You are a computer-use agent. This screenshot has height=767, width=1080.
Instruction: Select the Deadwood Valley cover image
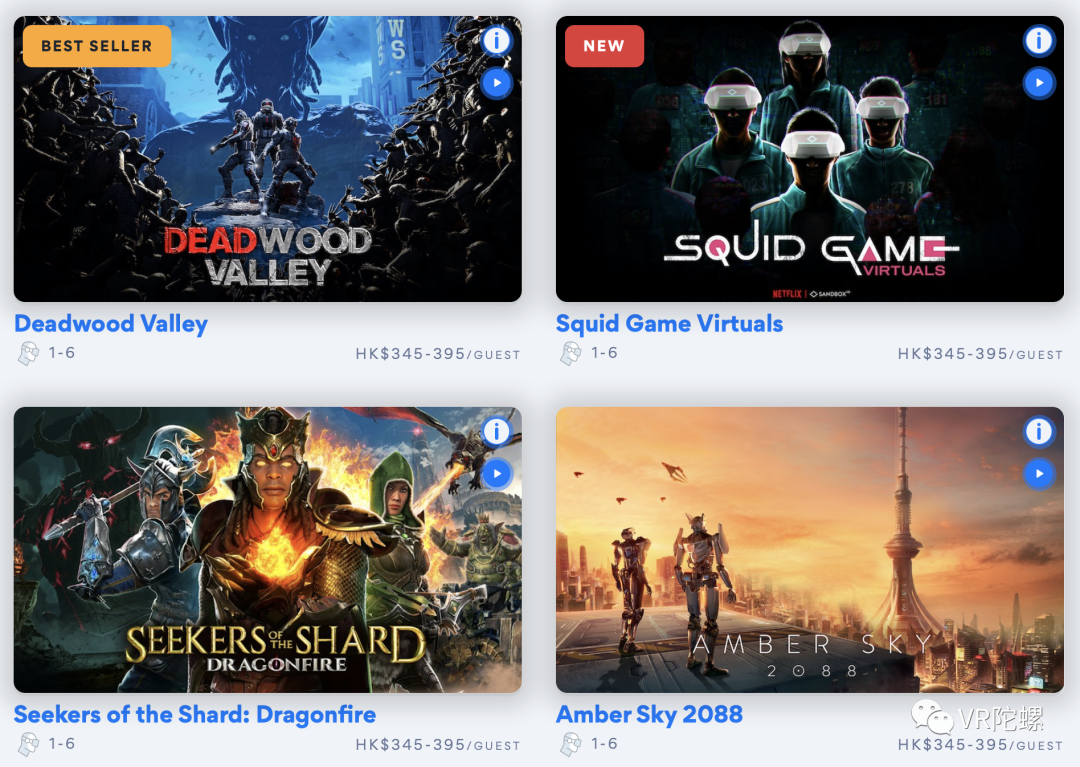267,159
